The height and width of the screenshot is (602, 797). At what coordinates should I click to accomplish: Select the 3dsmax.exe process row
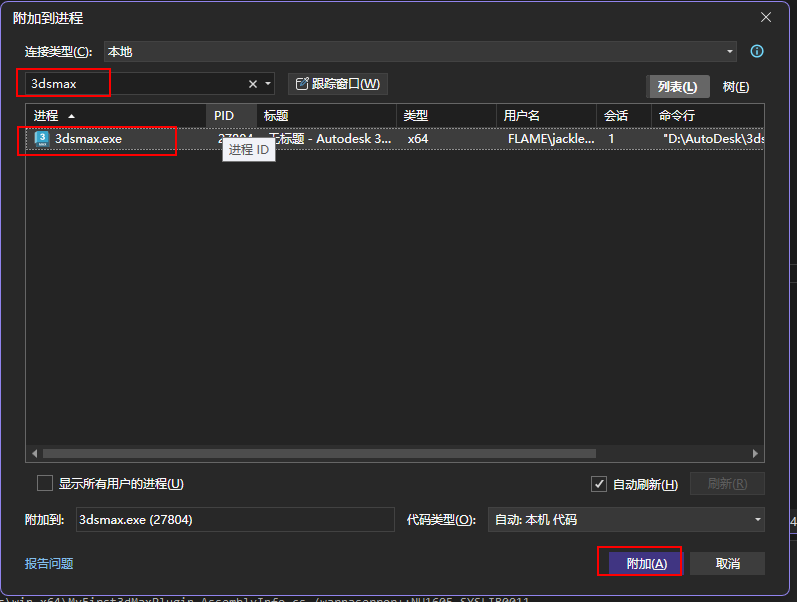(395, 139)
